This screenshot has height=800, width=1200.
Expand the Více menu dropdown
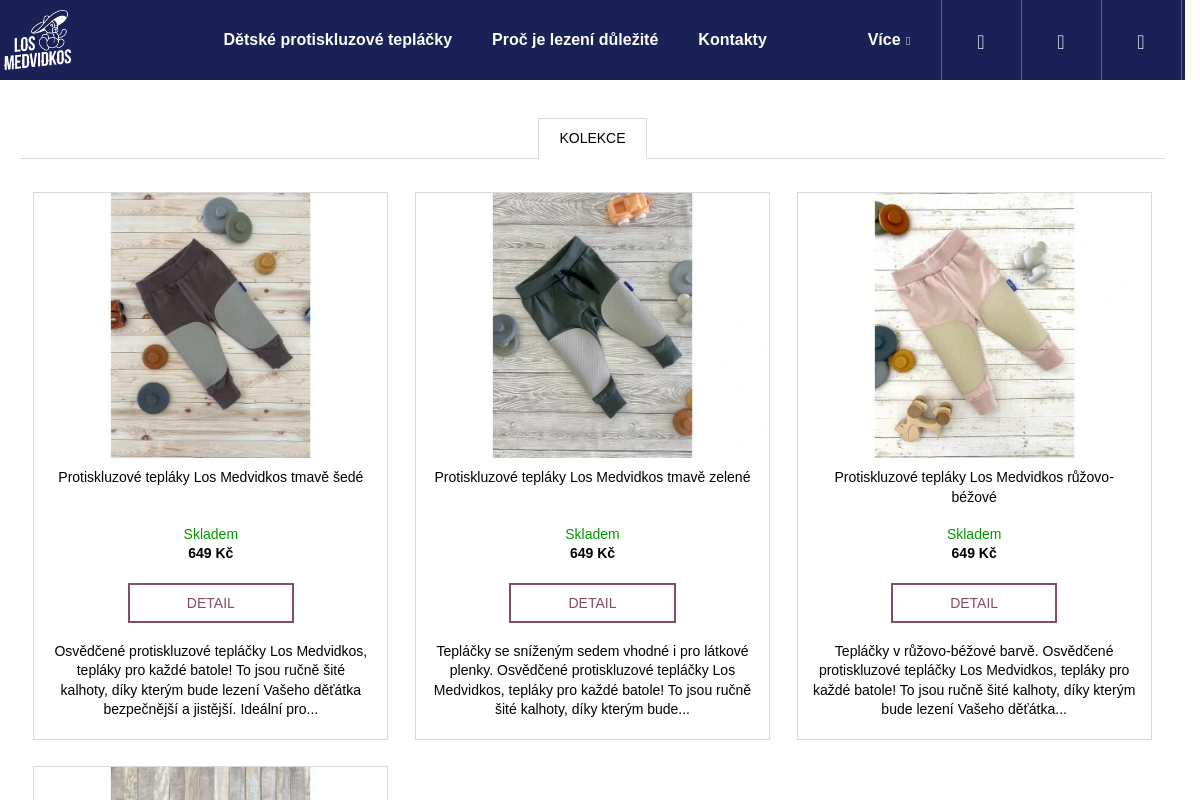click(888, 40)
